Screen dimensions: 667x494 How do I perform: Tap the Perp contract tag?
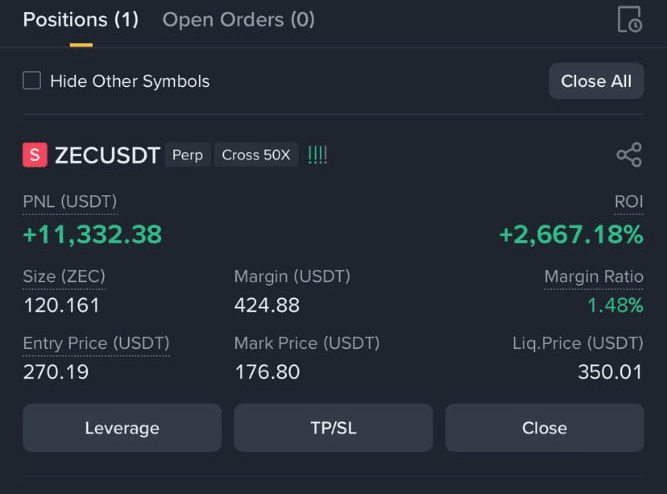188,155
